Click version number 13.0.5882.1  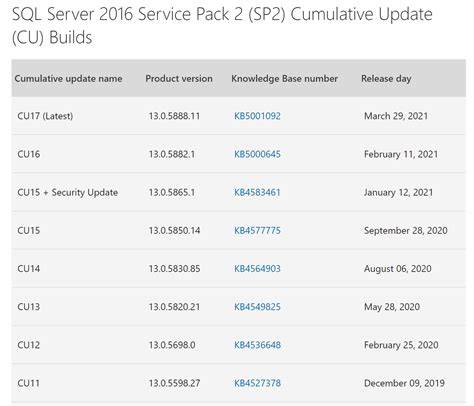coord(172,154)
